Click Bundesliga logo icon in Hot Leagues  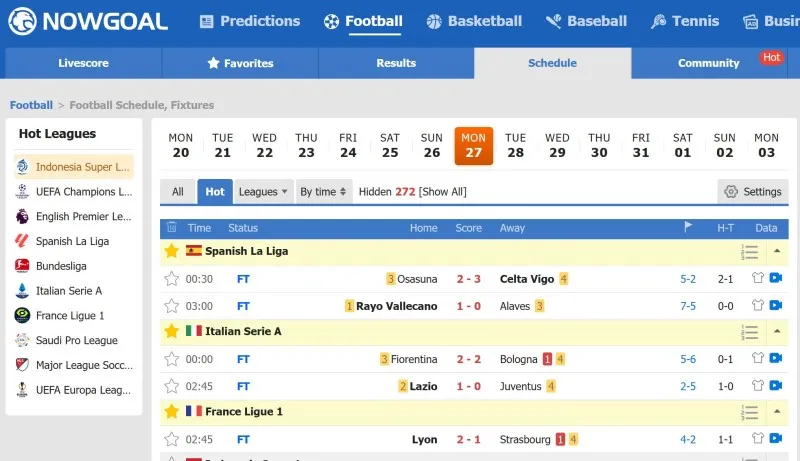tap(22, 266)
